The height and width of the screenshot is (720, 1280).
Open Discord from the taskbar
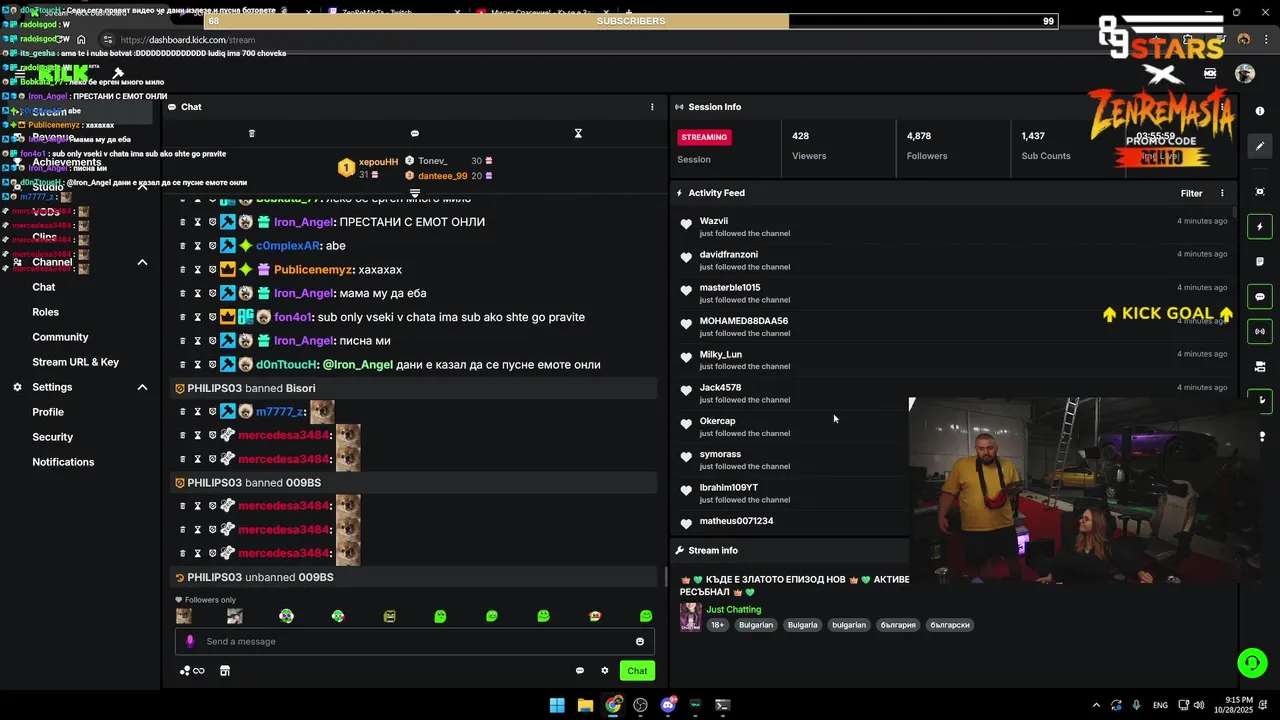click(668, 705)
